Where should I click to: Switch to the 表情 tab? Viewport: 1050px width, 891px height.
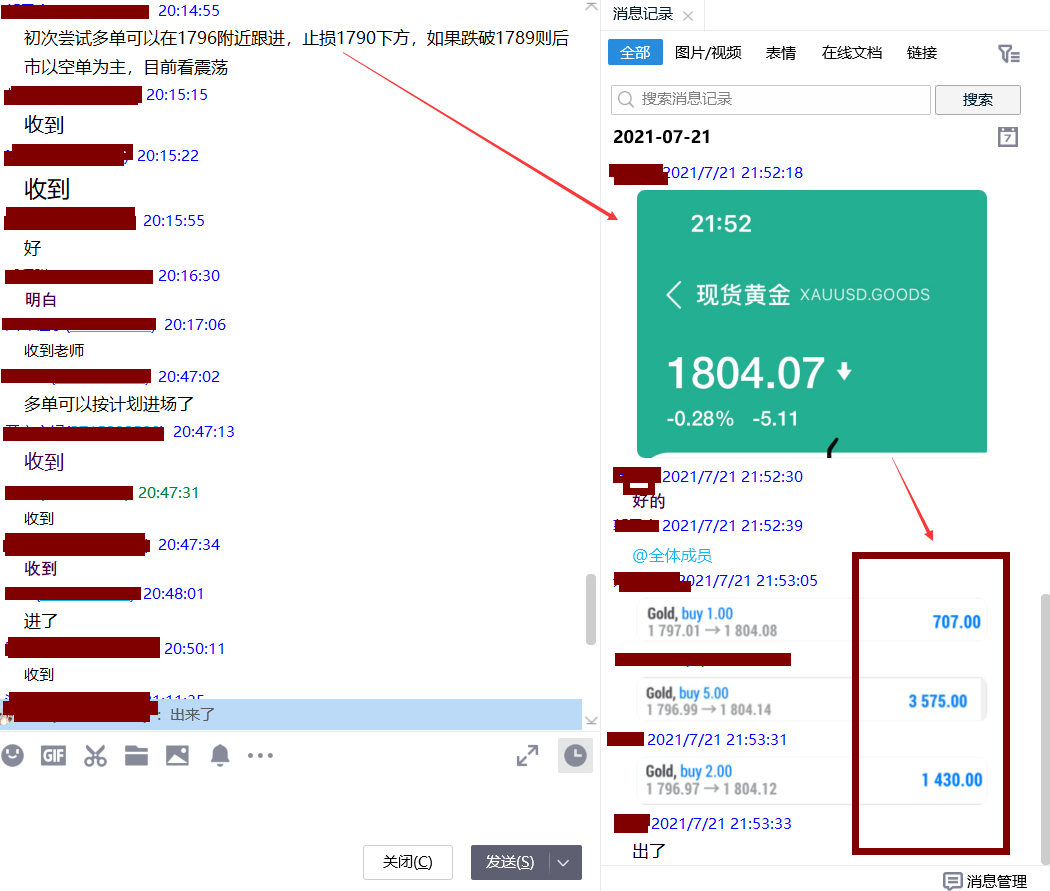781,53
